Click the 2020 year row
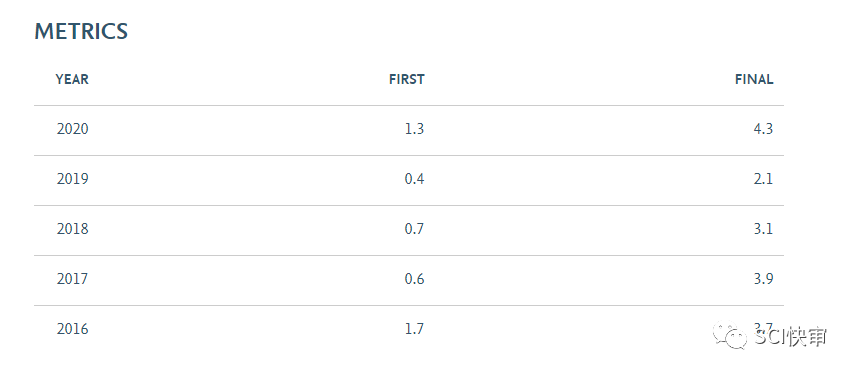 coord(409,130)
